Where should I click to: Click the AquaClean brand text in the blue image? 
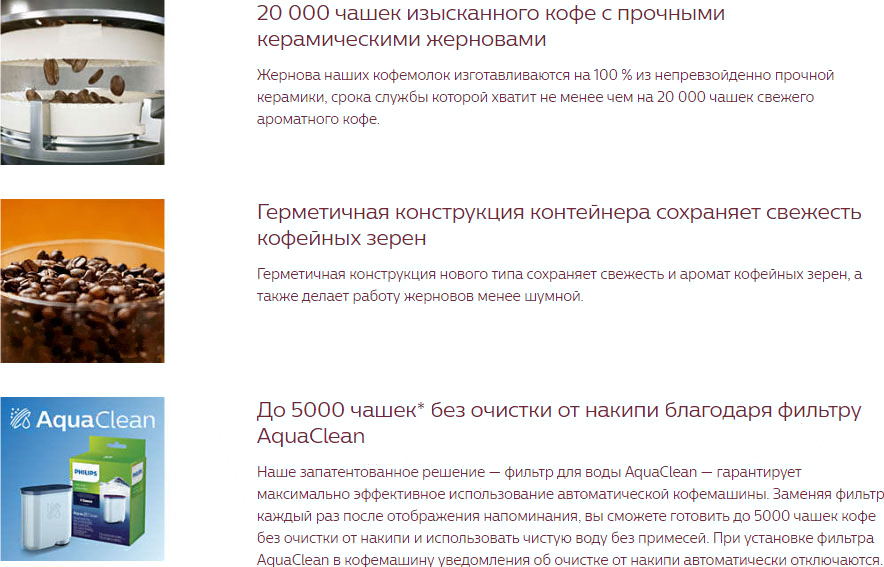(92, 421)
